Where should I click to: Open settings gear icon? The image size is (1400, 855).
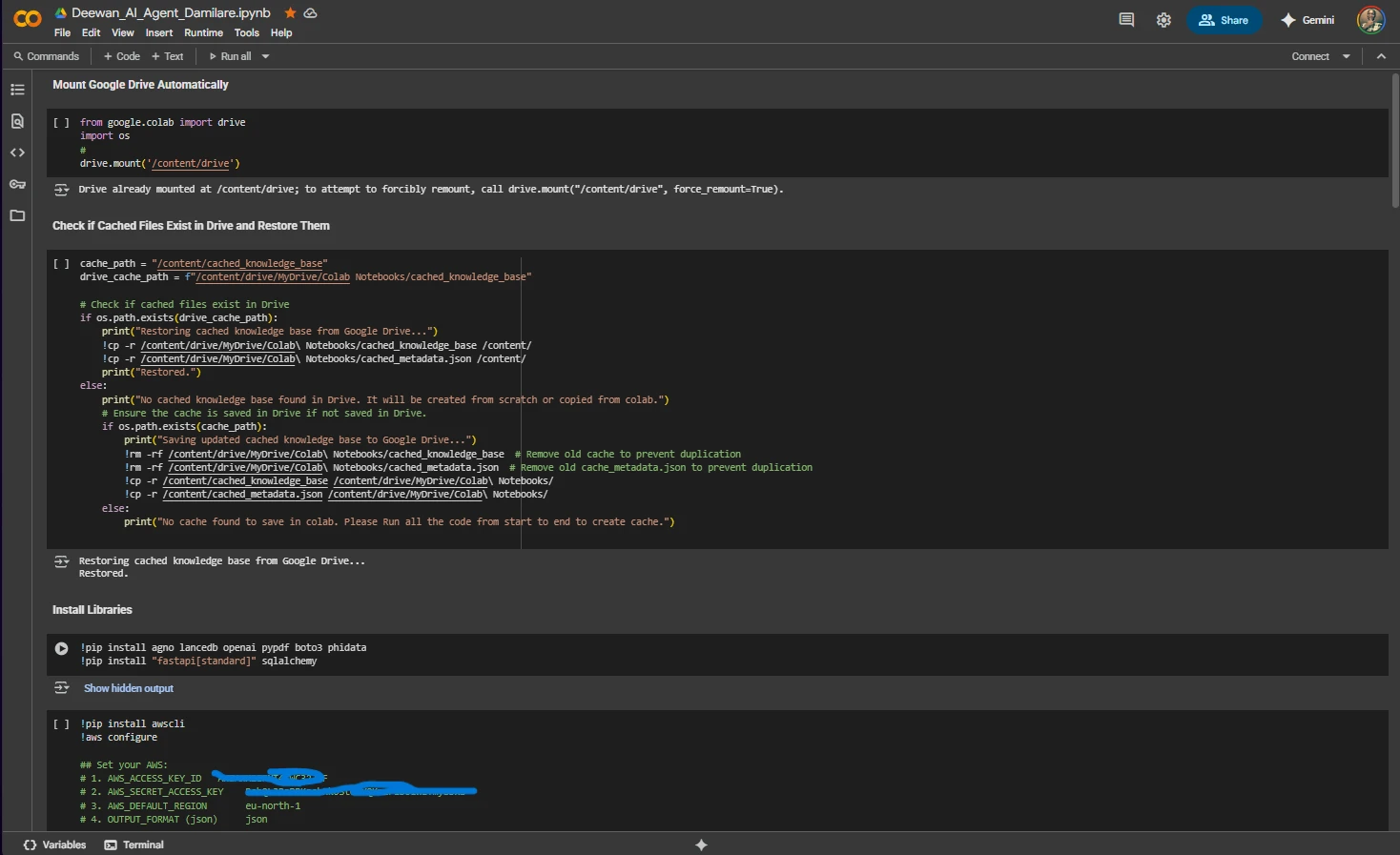tap(1163, 20)
